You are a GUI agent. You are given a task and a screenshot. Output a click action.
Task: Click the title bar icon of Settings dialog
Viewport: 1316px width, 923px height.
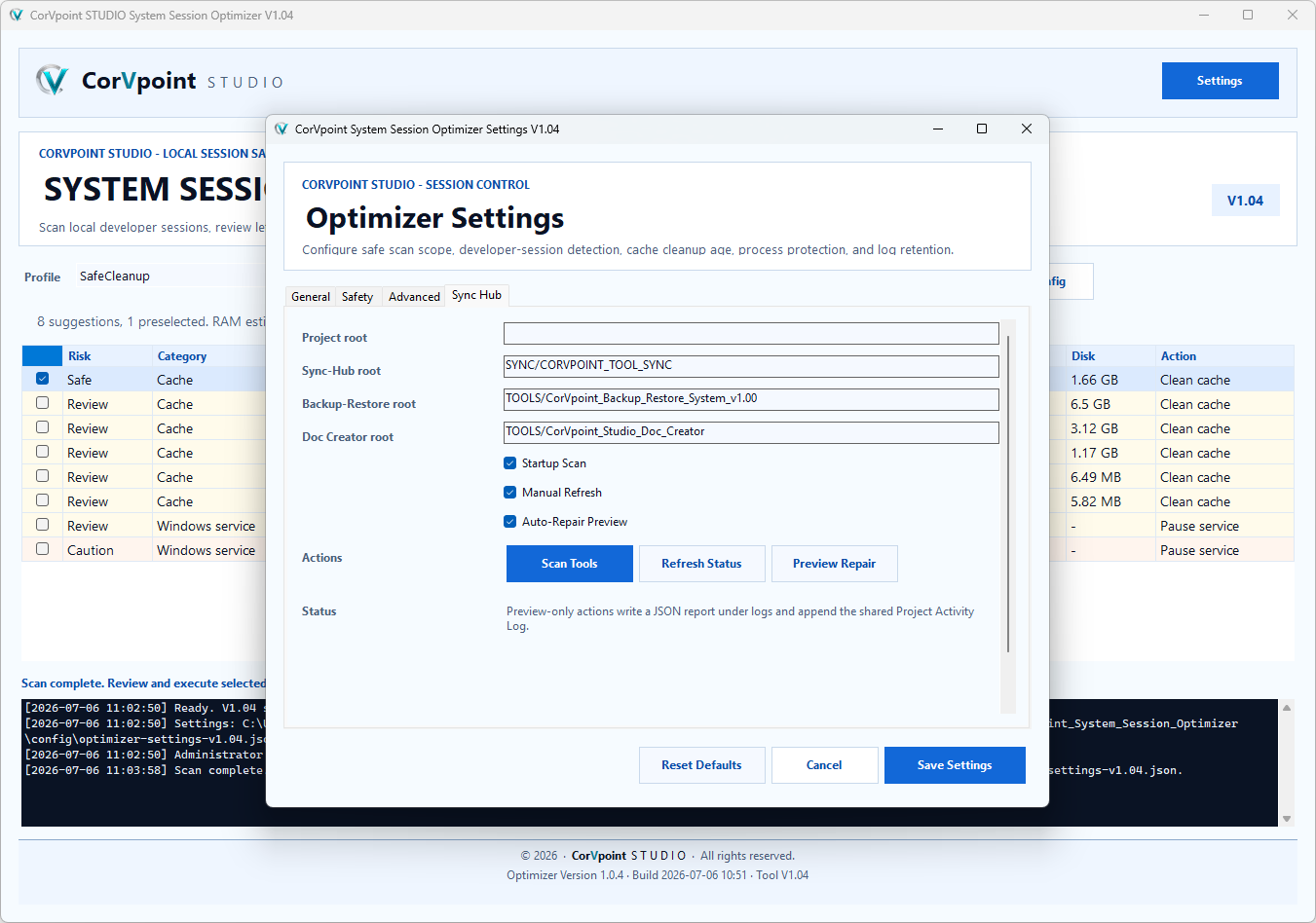(x=282, y=129)
